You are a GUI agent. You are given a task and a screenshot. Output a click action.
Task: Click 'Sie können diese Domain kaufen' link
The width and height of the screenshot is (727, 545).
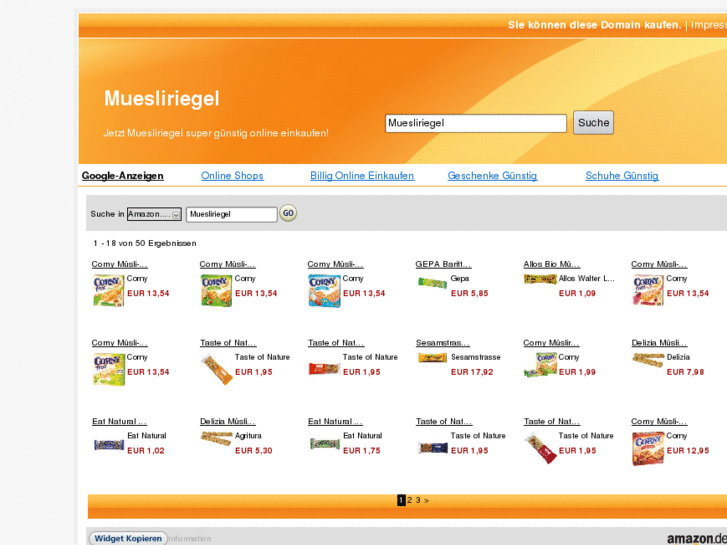pyautogui.click(x=594, y=25)
